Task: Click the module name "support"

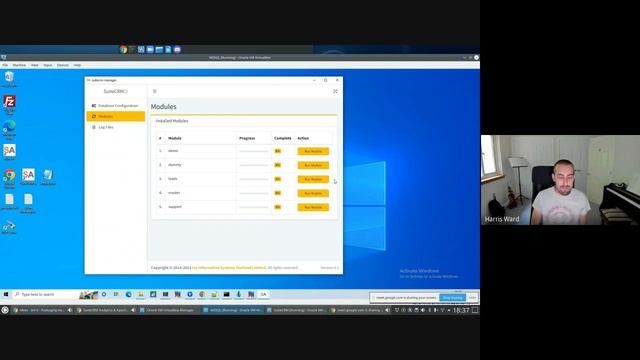Action: (175, 207)
